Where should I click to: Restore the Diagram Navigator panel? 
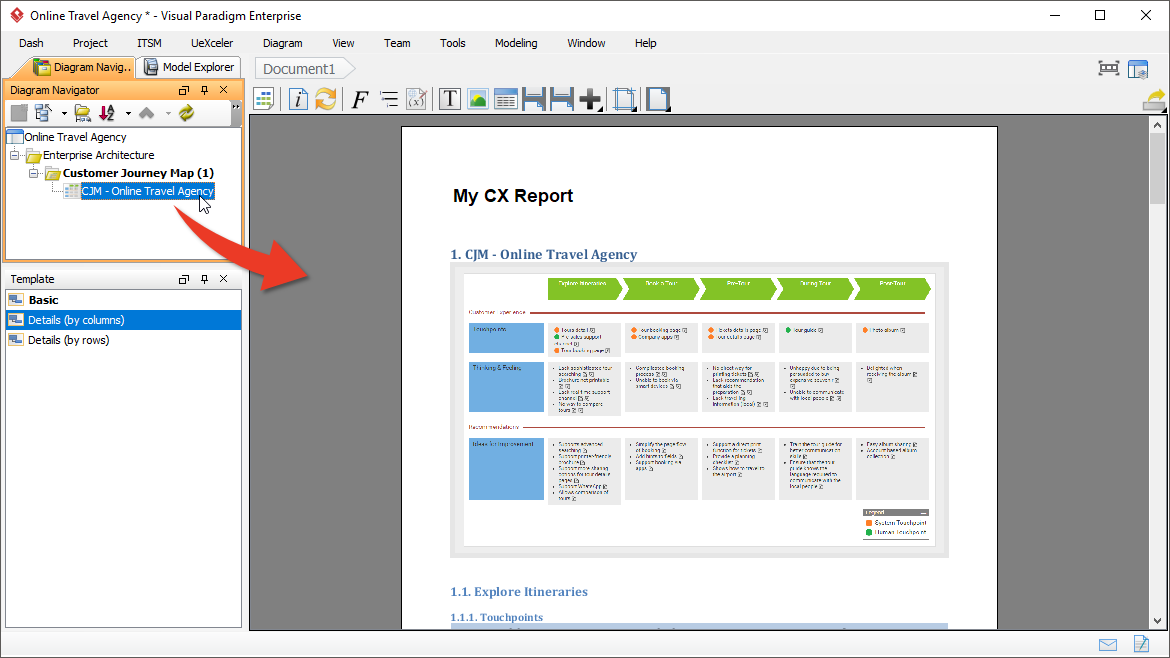184,90
